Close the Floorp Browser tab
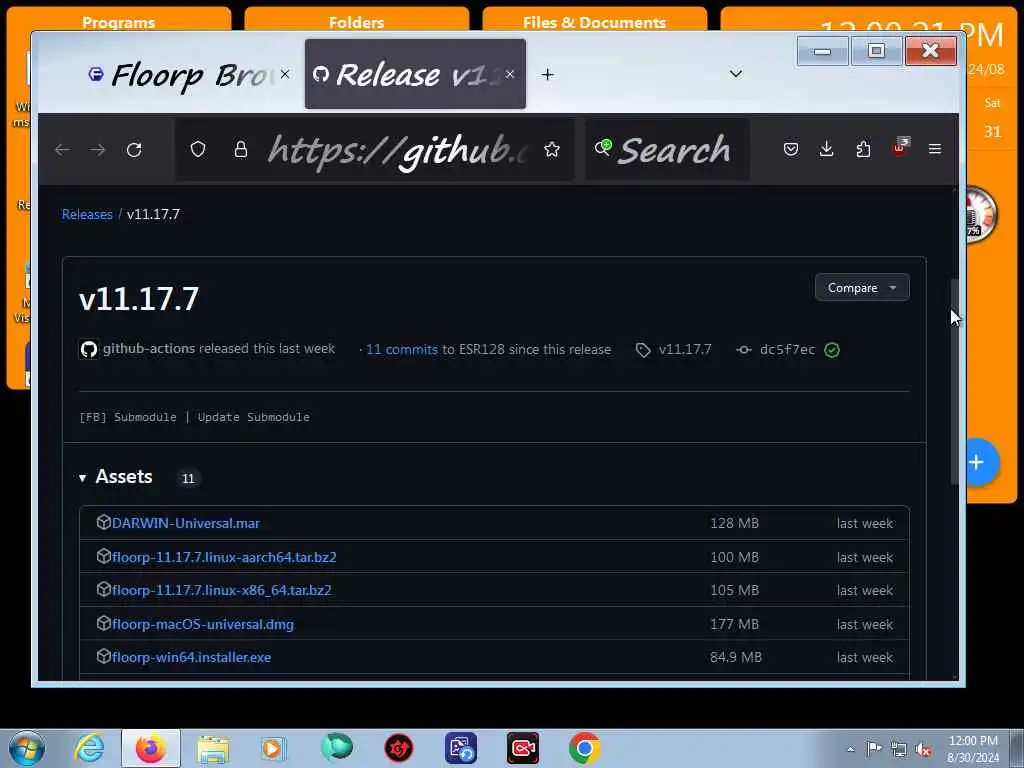Screen dimensions: 1024x768 [285, 74]
